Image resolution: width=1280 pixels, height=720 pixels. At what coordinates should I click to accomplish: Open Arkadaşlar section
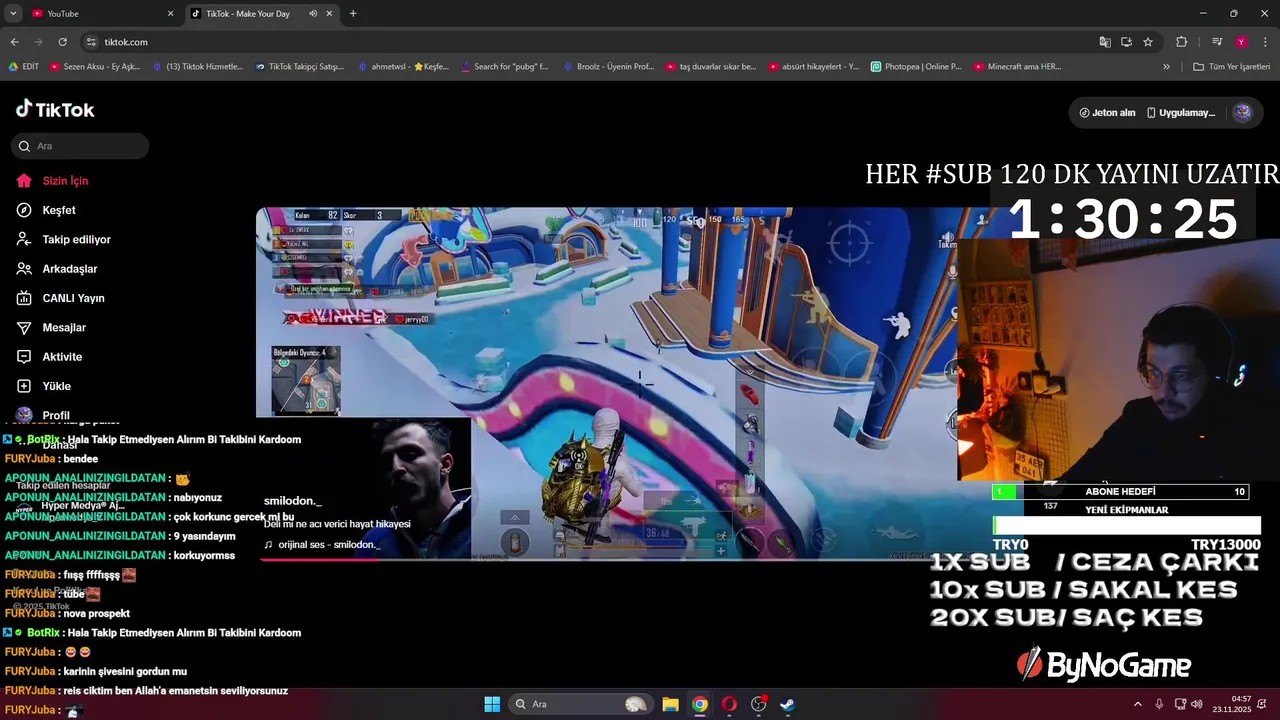[69, 269]
